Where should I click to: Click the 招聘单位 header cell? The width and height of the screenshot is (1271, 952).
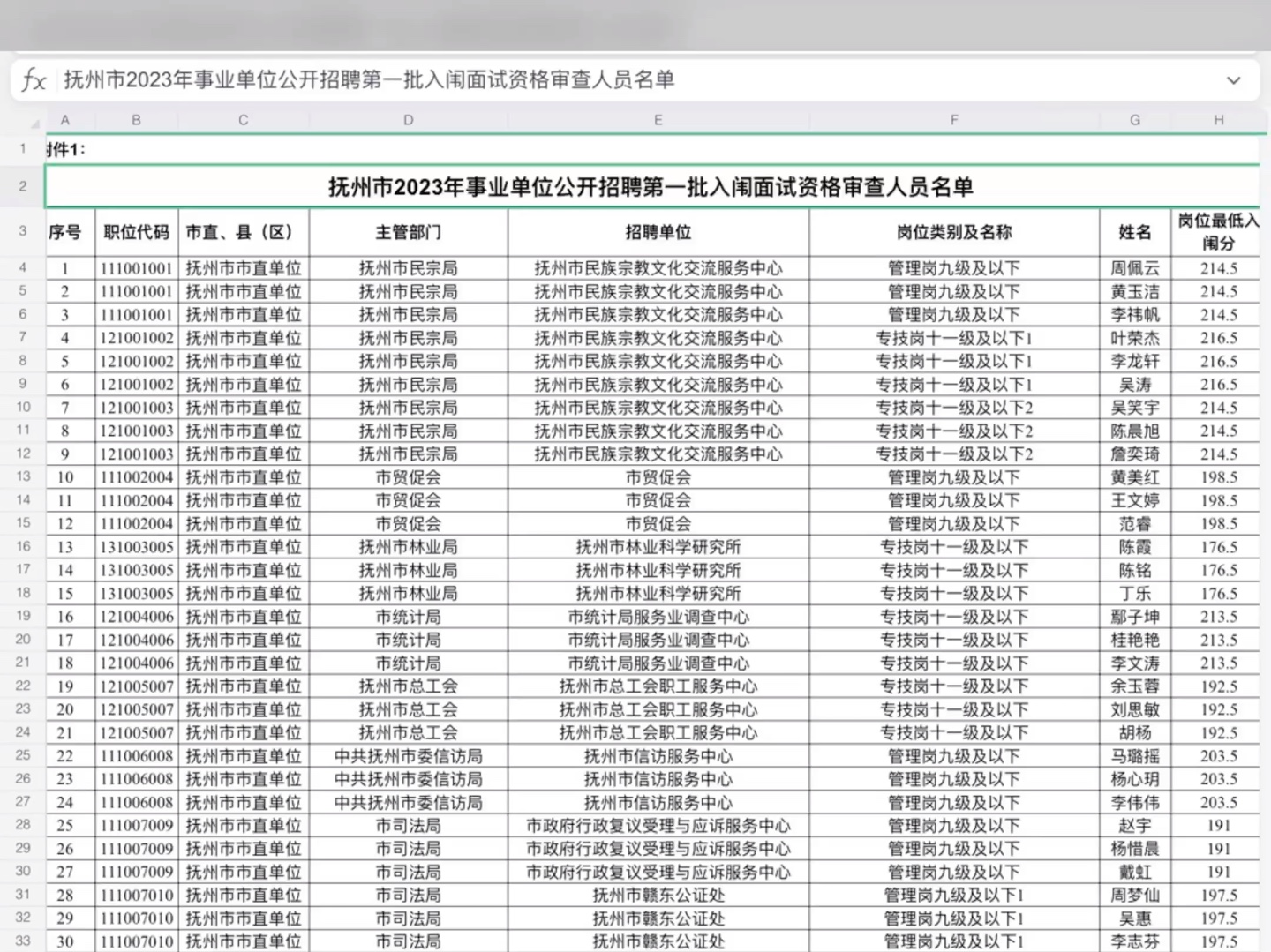pos(658,232)
